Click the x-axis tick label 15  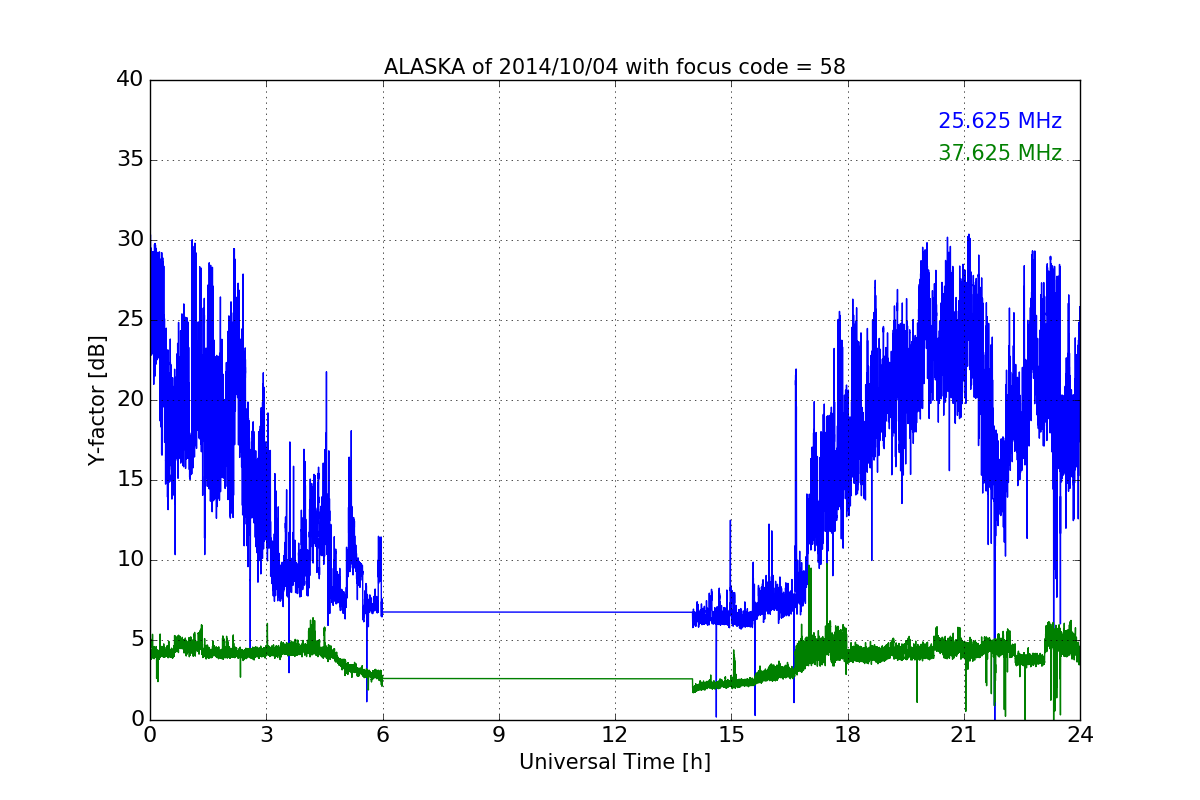click(731, 735)
